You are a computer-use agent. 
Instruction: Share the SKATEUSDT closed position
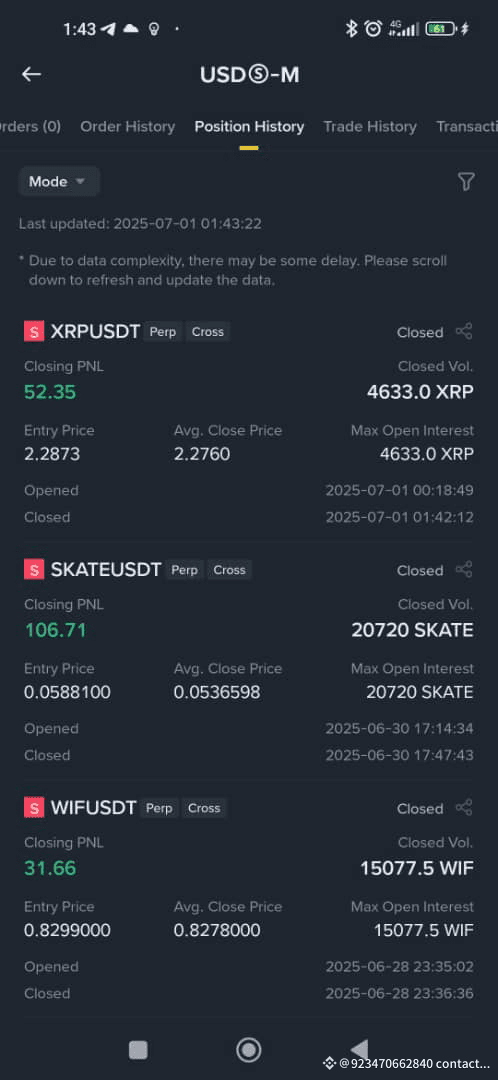464,570
